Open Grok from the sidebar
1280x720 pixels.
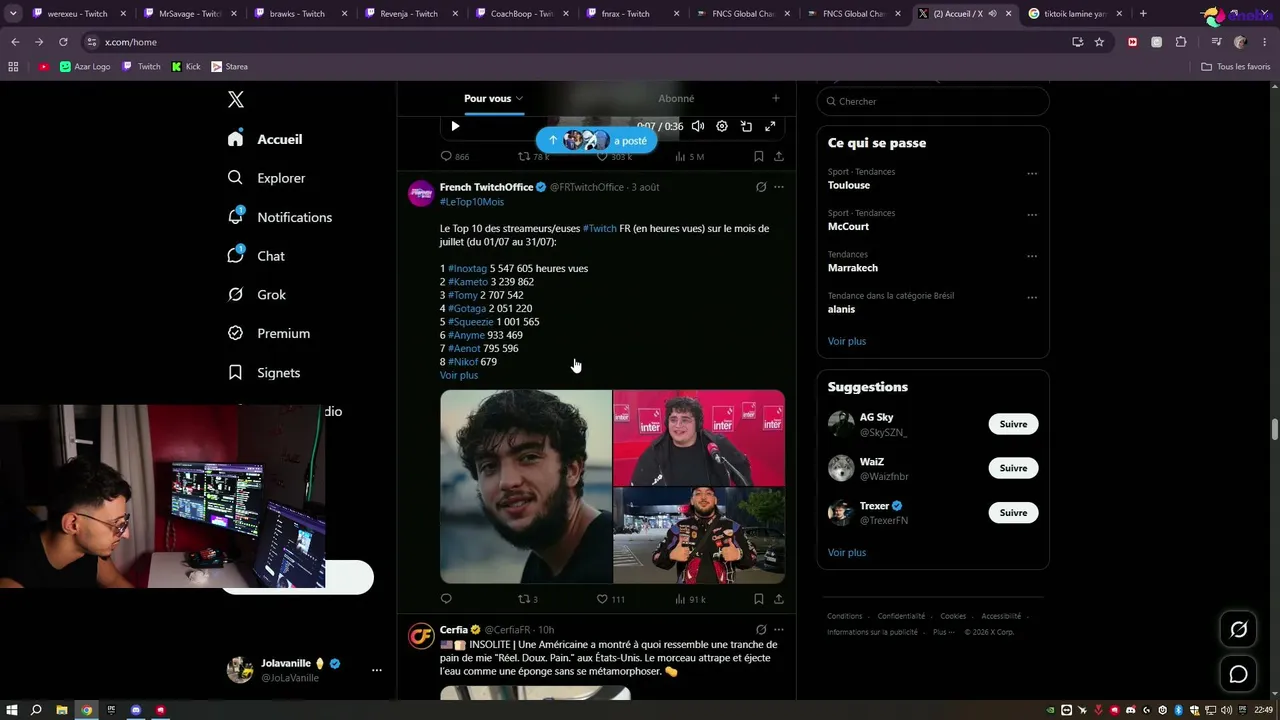click(x=257, y=295)
